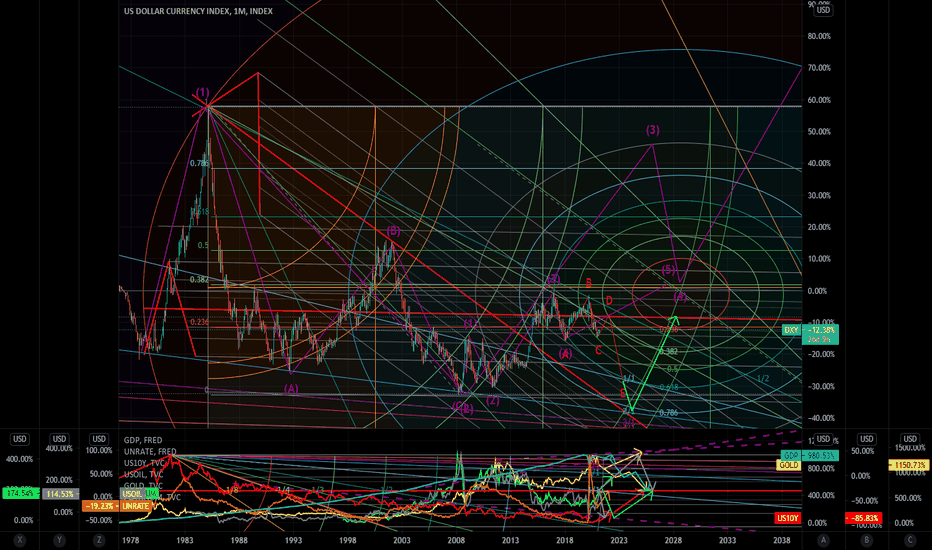Click the 2028 time axis label

click(673, 540)
